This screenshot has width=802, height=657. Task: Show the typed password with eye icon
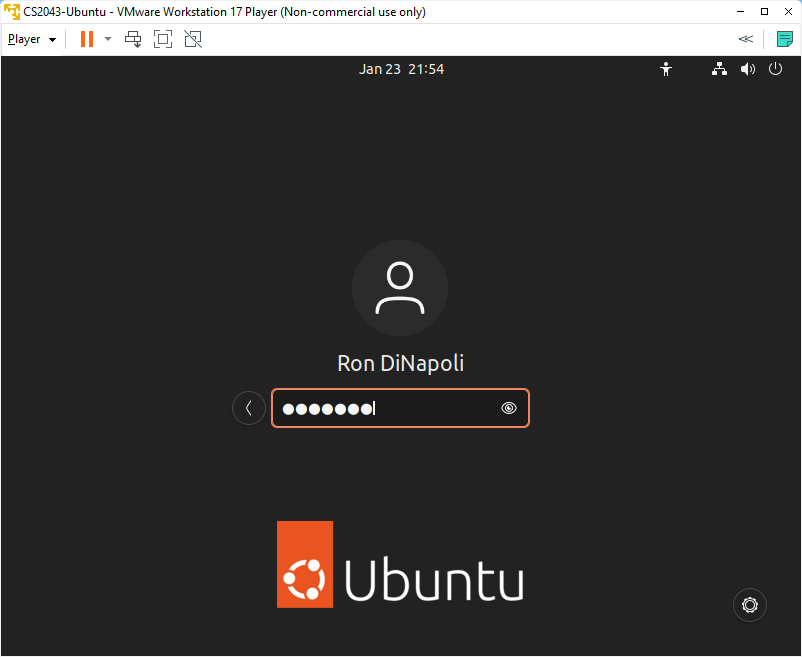[x=509, y=408]
